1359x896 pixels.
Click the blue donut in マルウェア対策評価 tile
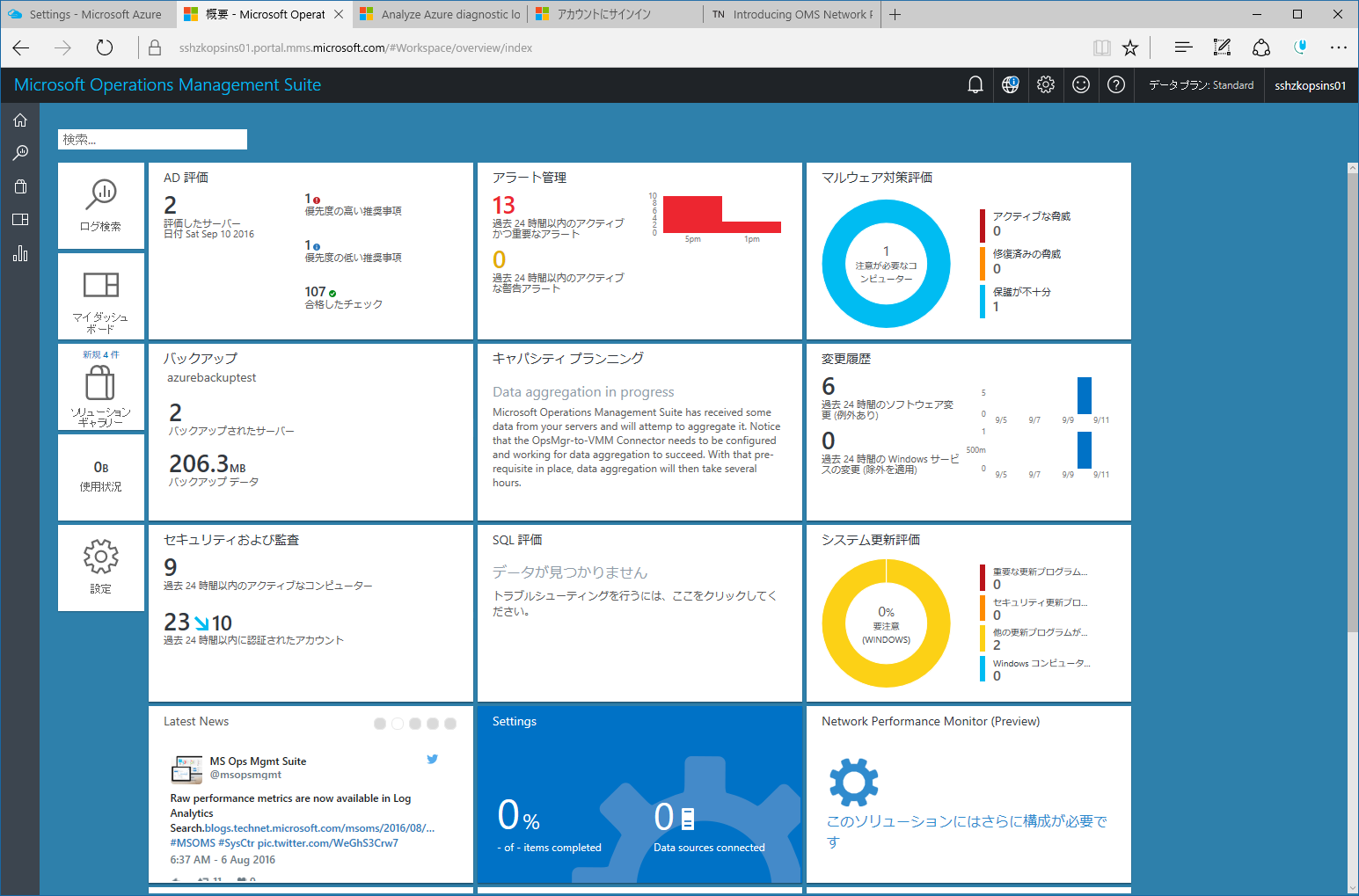[886, 263]
